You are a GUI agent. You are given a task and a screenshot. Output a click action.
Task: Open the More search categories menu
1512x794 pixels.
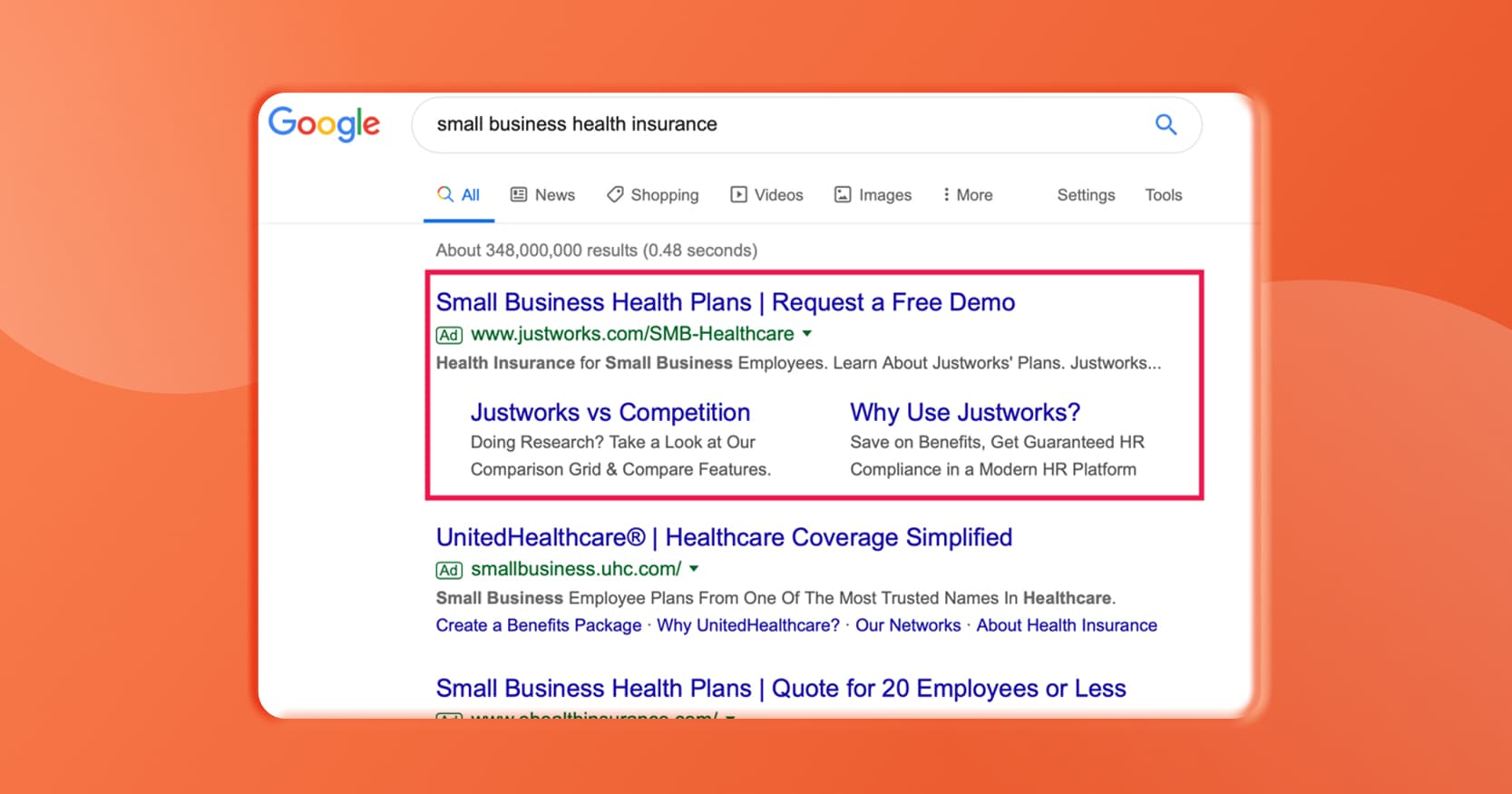point(968,195)
